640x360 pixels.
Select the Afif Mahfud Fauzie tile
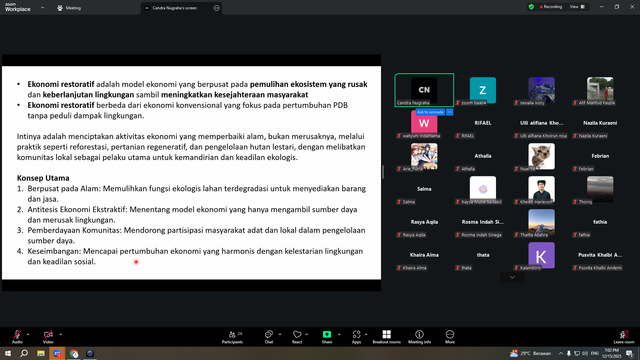tap(600, 90)
